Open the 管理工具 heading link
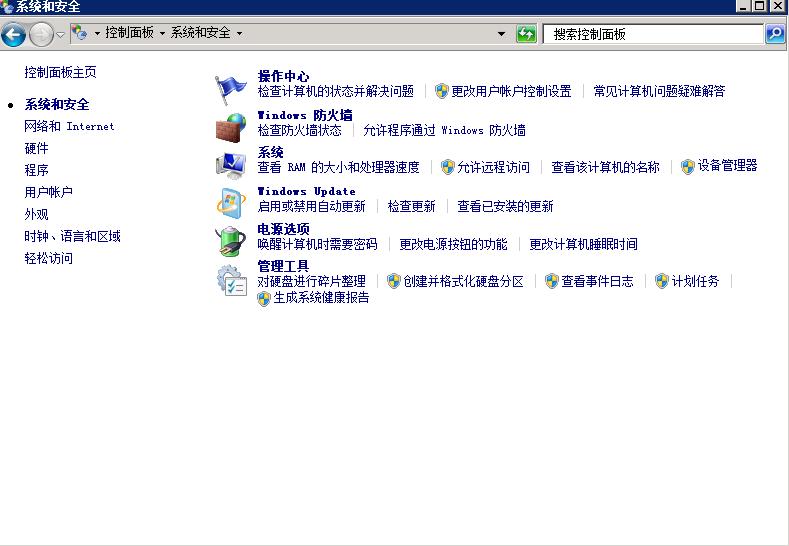Screen dimensions: 789x546 [x=283, y=266]
